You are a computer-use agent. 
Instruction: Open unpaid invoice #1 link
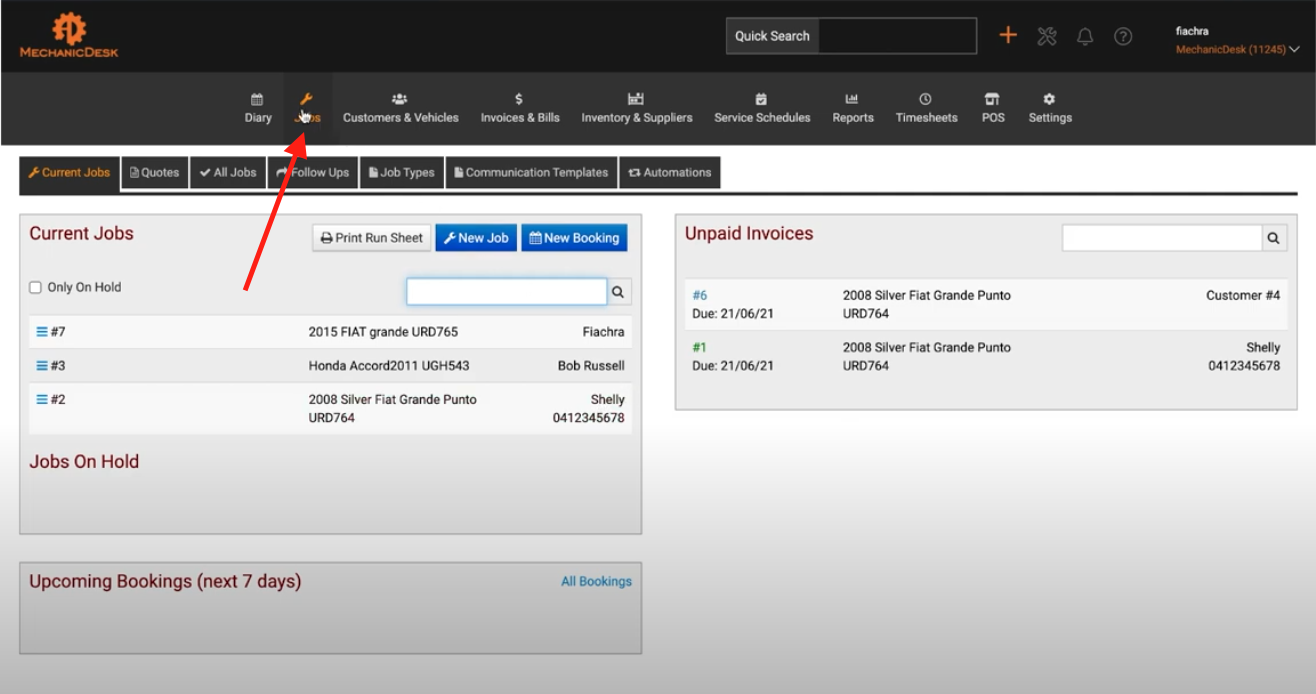click(x=700, y=348)
